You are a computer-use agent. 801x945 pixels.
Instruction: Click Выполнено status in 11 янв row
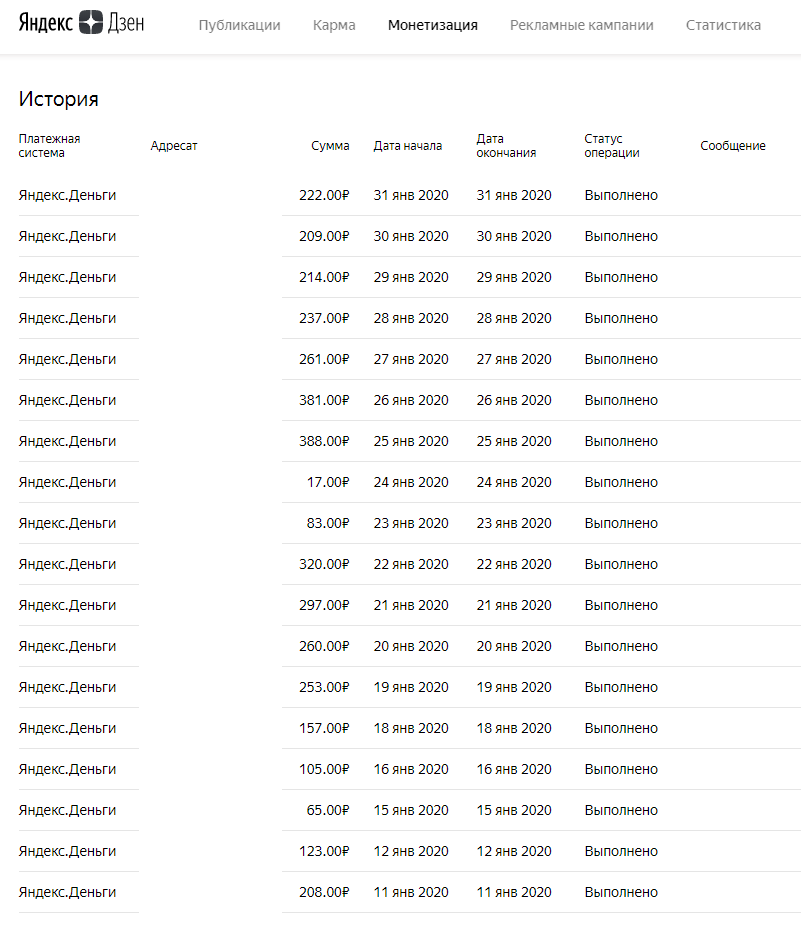coord(621,892)
